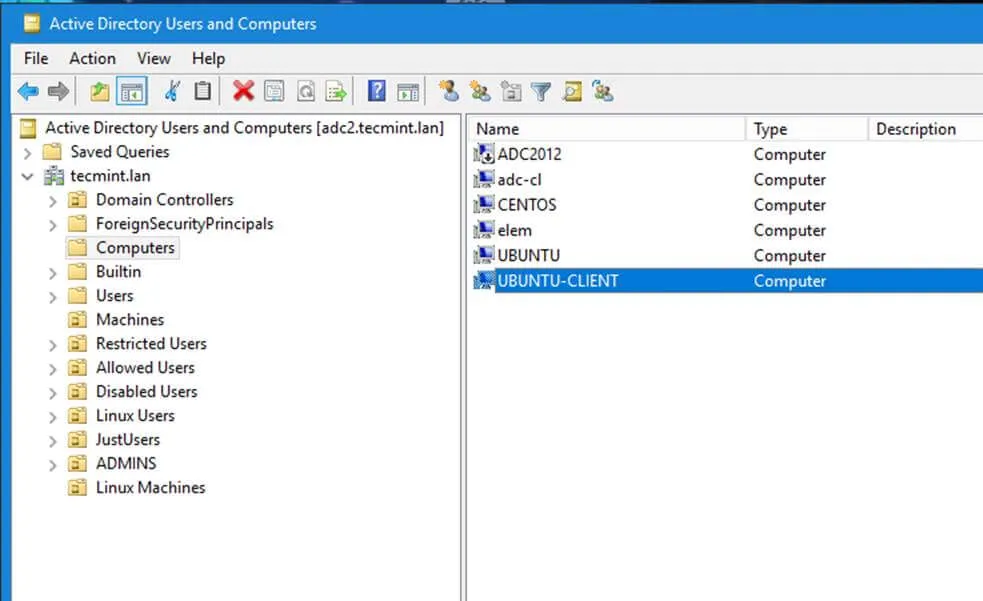Expand the Linux Users container

click(x=53, y=416)
